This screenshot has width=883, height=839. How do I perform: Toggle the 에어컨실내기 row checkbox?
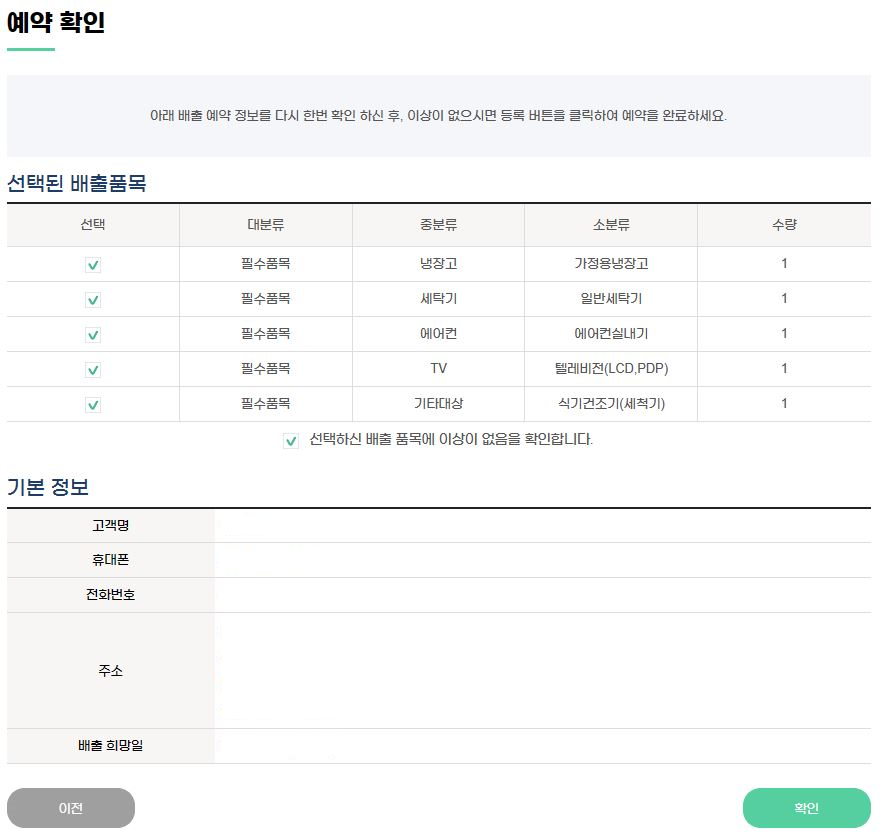pyautogui.click(x=93, y=334)
